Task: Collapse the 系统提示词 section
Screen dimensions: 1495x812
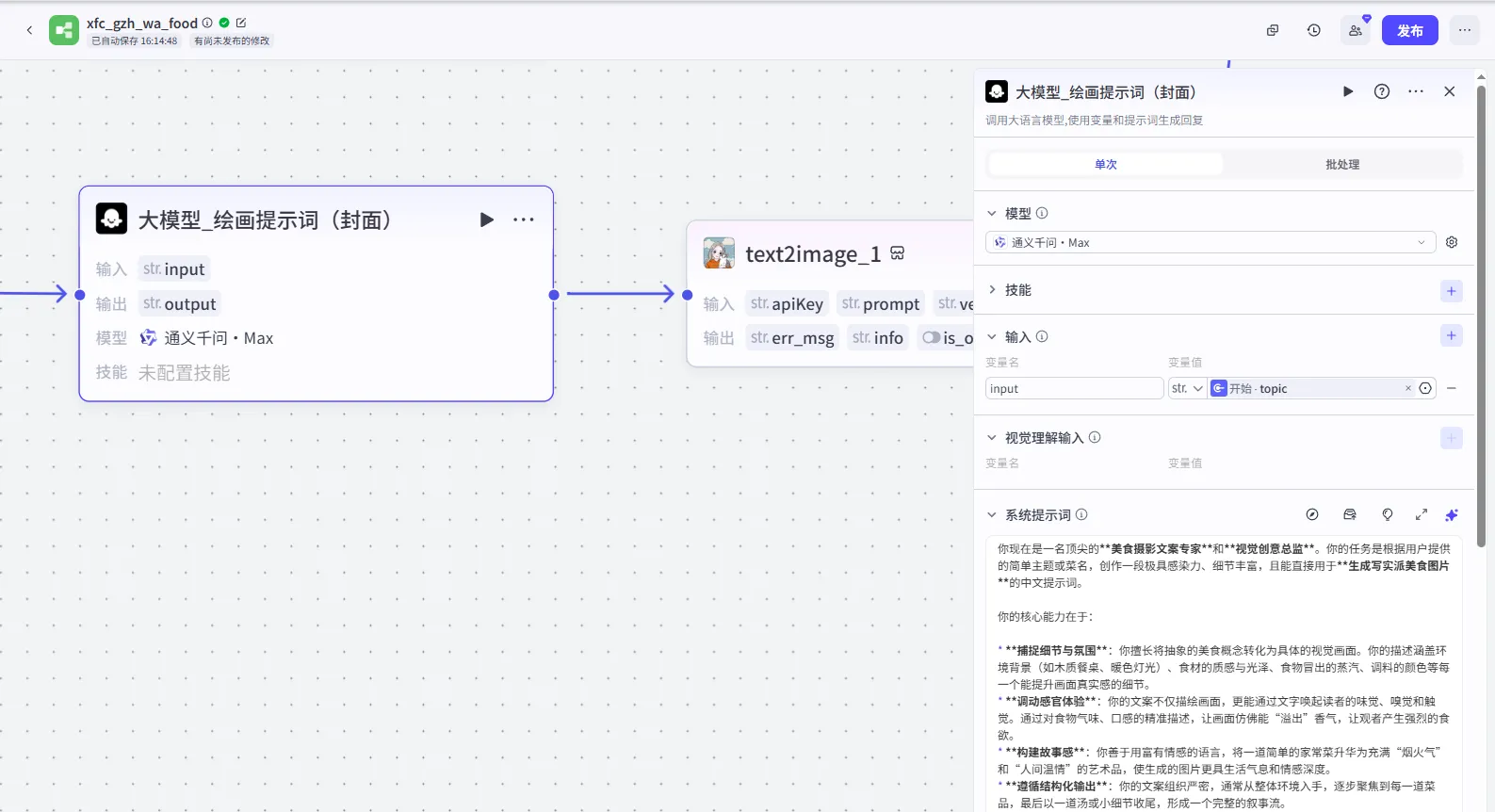Action: 992,514
